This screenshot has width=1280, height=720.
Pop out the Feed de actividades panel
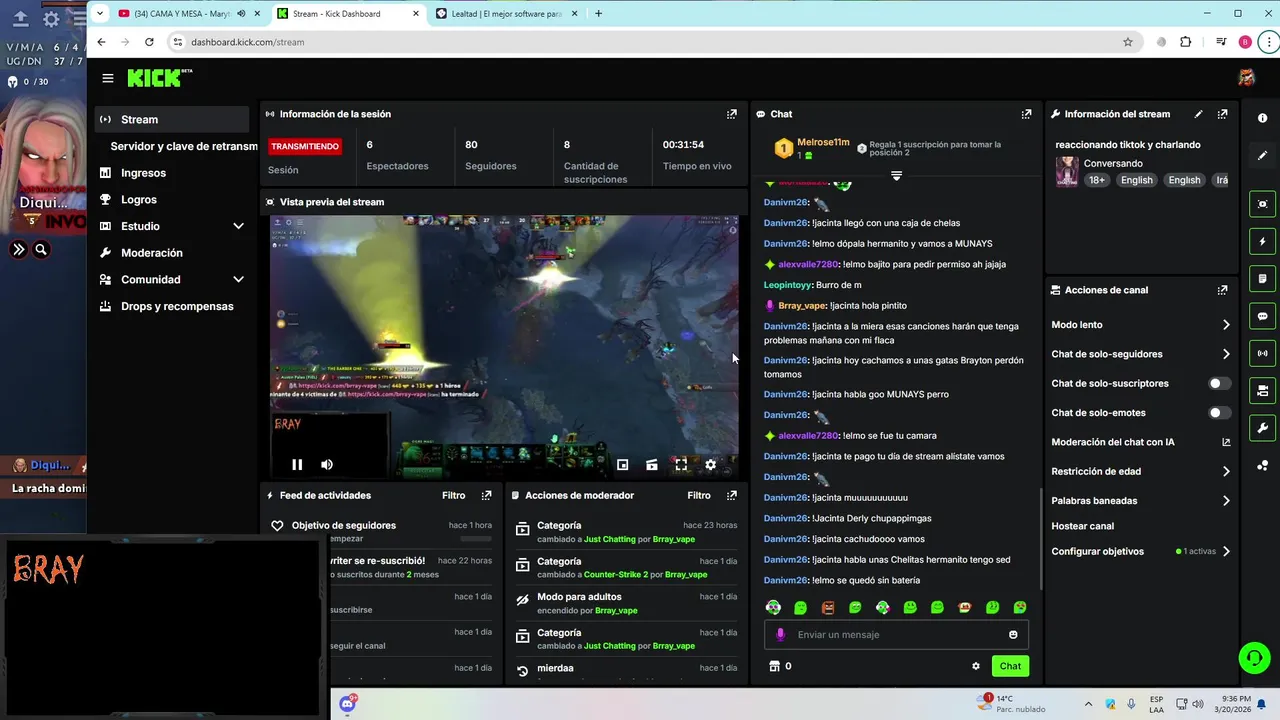487,495
